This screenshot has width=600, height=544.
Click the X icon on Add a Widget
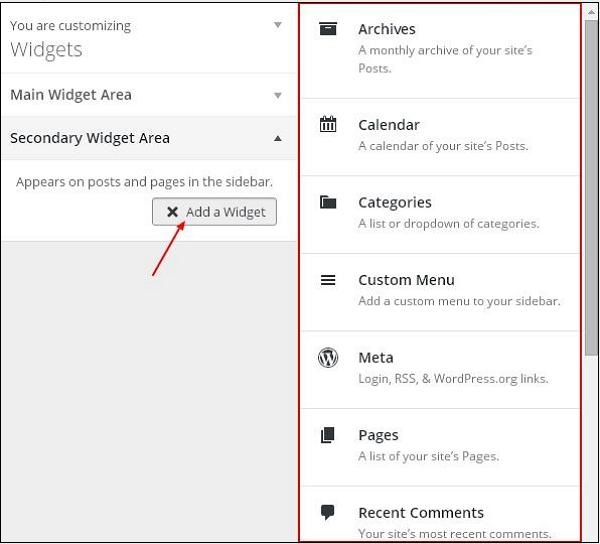tap(173, 212)
